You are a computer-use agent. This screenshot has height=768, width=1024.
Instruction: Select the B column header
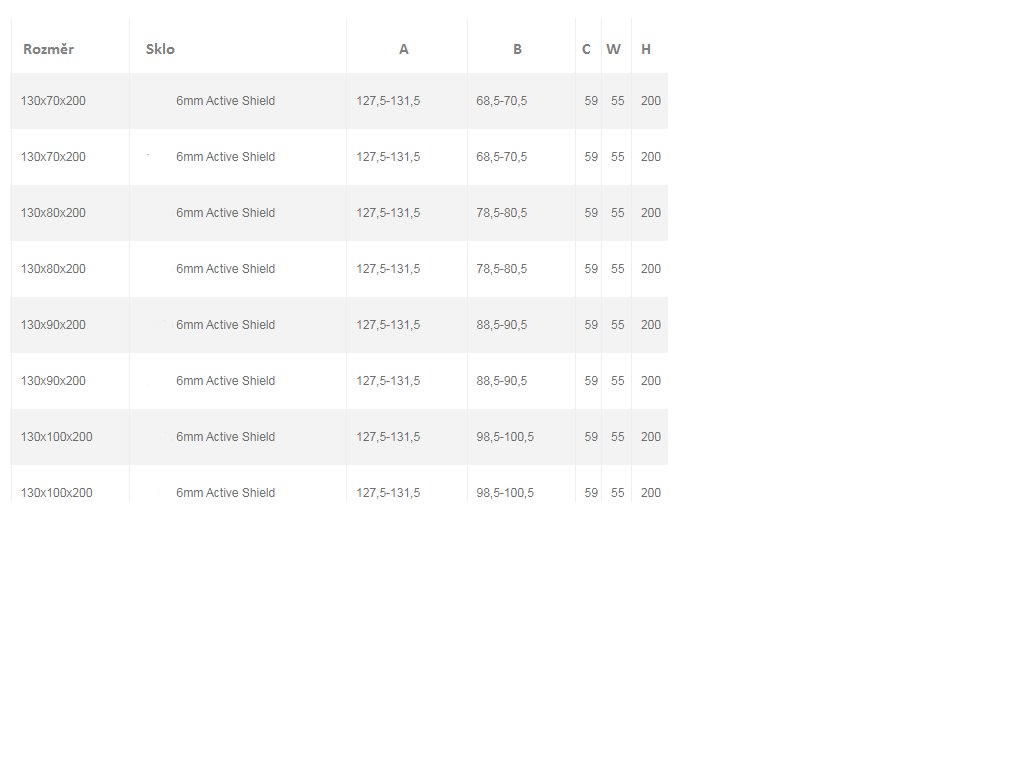click(x=517, y=49)
